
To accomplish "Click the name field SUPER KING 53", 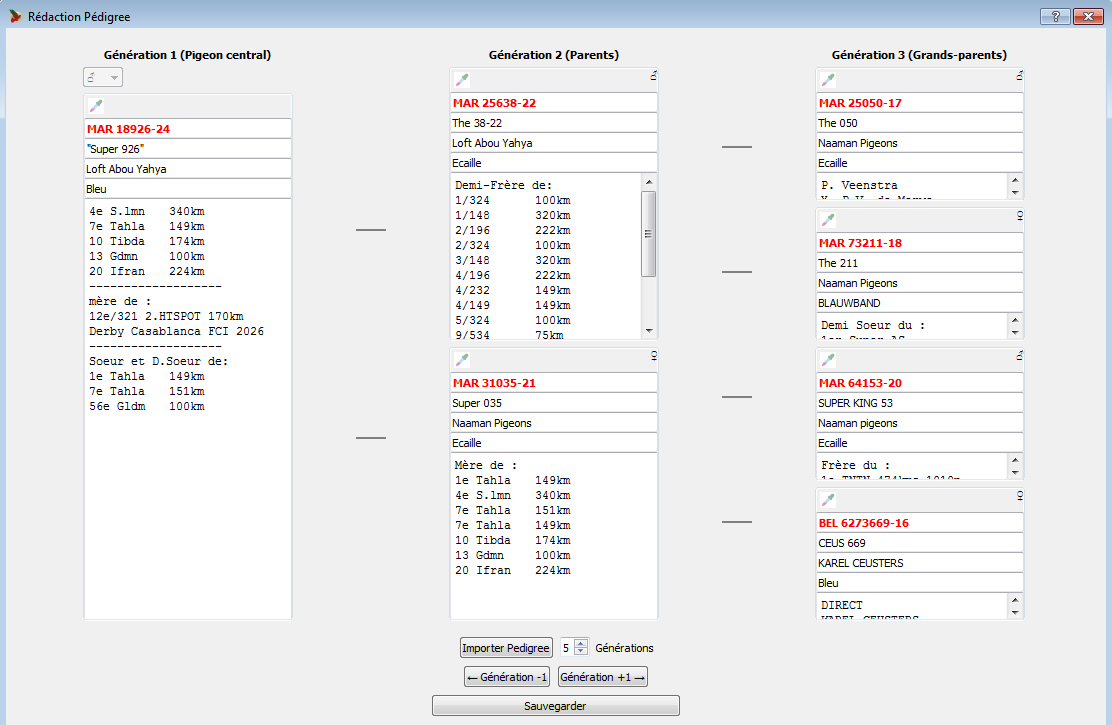I will [920, 403].
